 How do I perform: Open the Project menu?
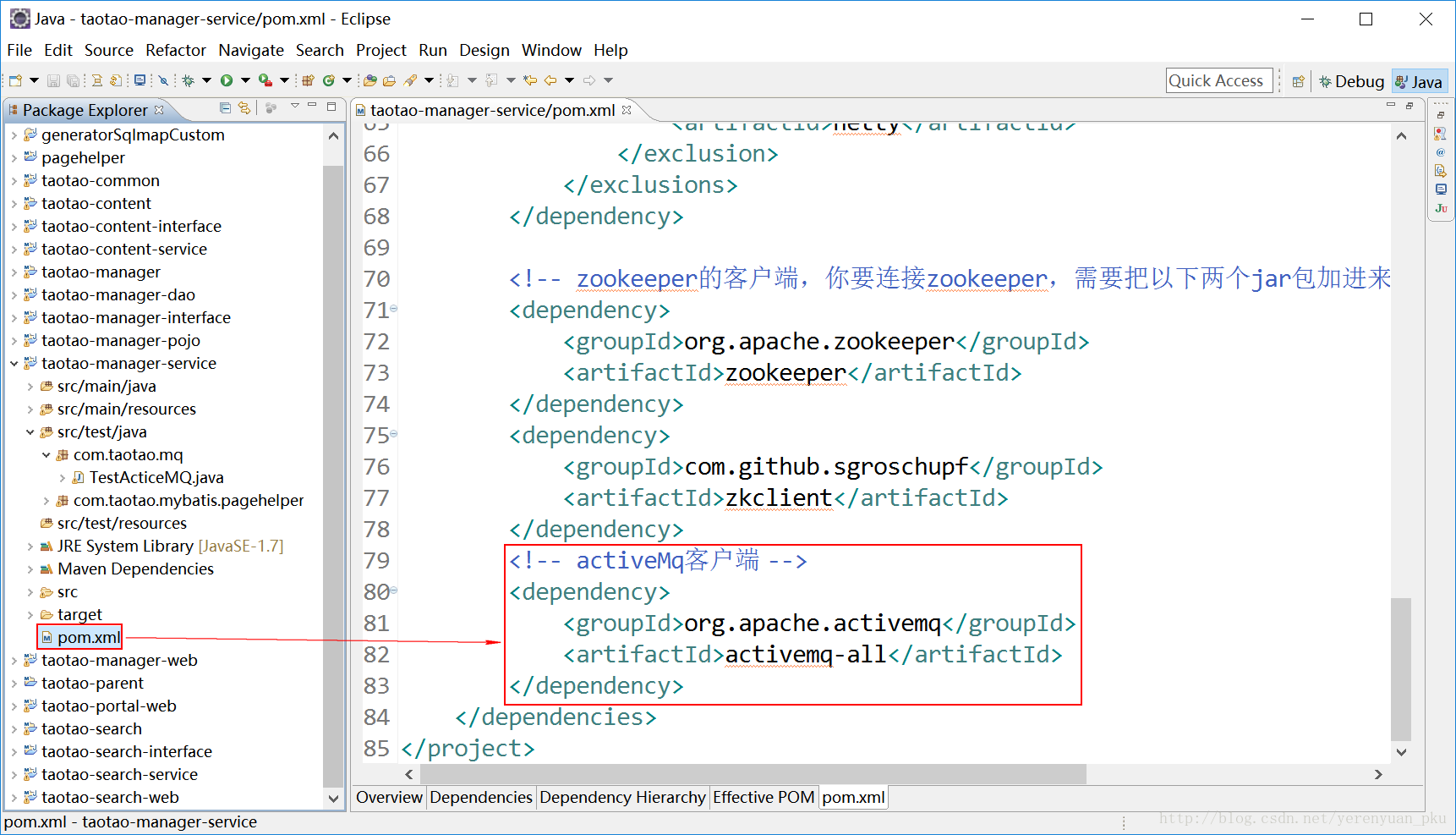[x=380, y=50]
